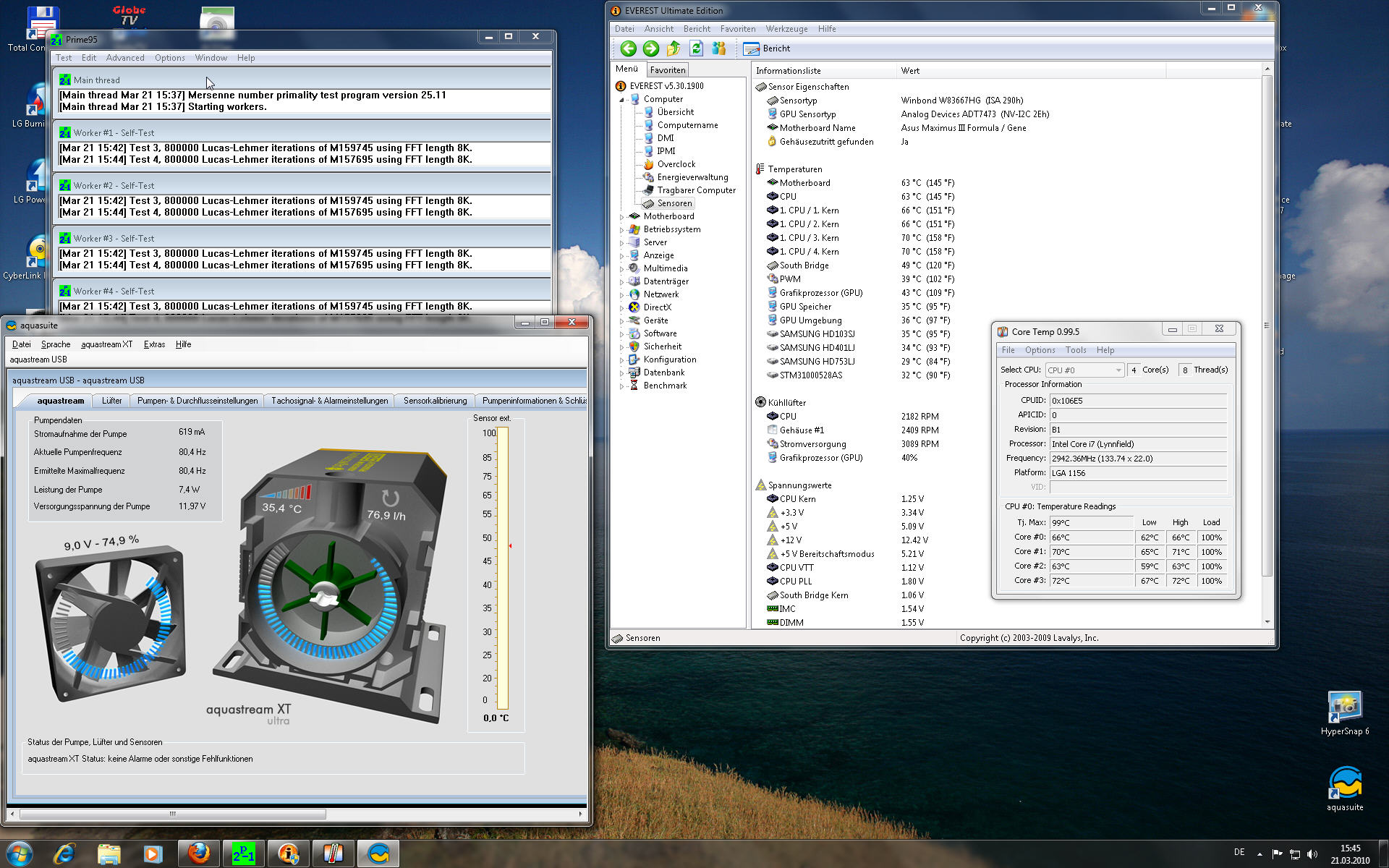The height and width of the screenshot is (868, 1389).
Task: Click the Sensor ext. temperature gauge
Action: pos(502,568)
